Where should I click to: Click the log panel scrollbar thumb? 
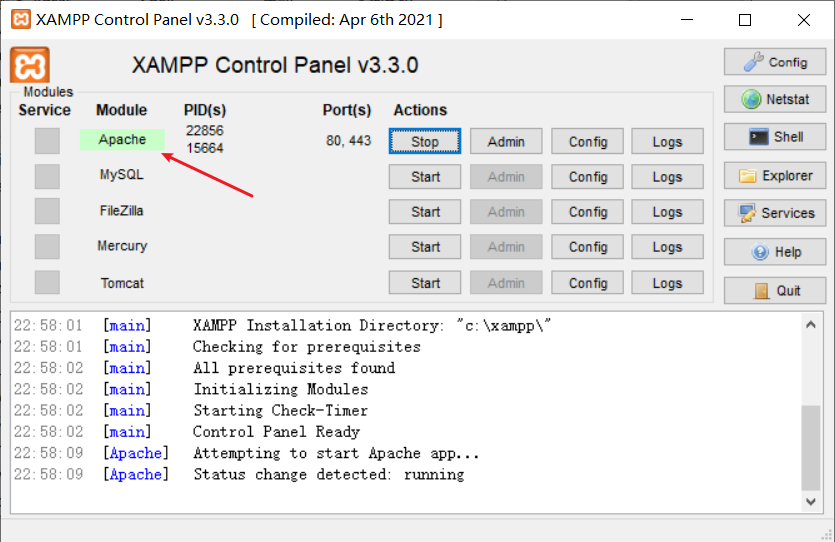[811, 447]
